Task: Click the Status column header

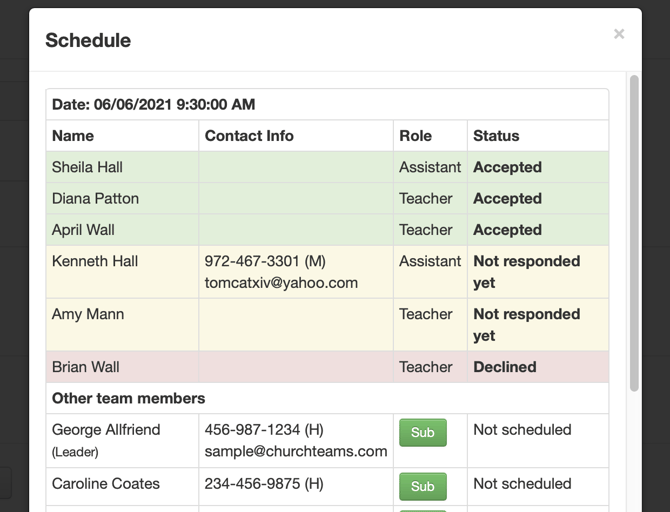Action: (496, 136)
